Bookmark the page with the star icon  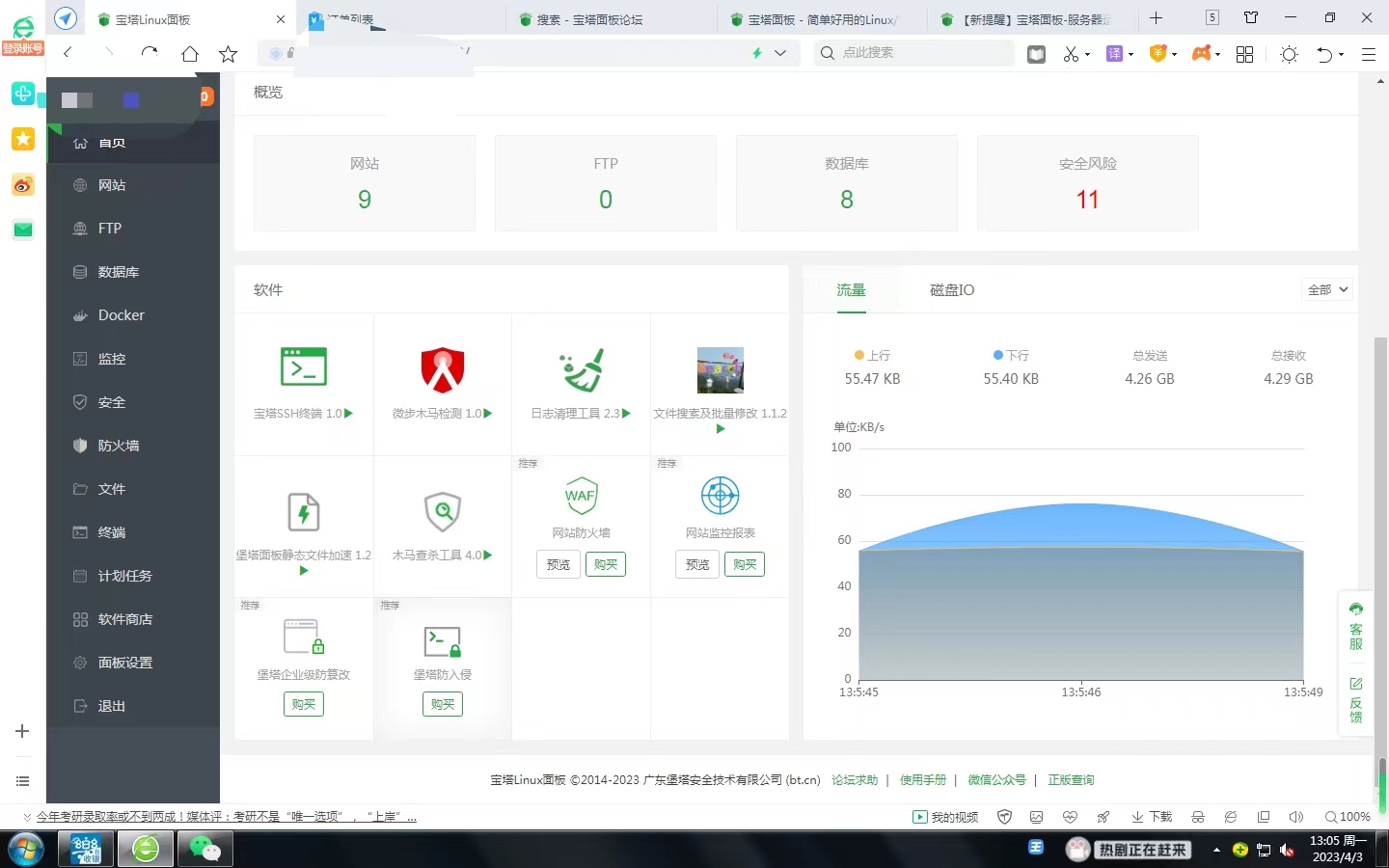click(228, 54)
